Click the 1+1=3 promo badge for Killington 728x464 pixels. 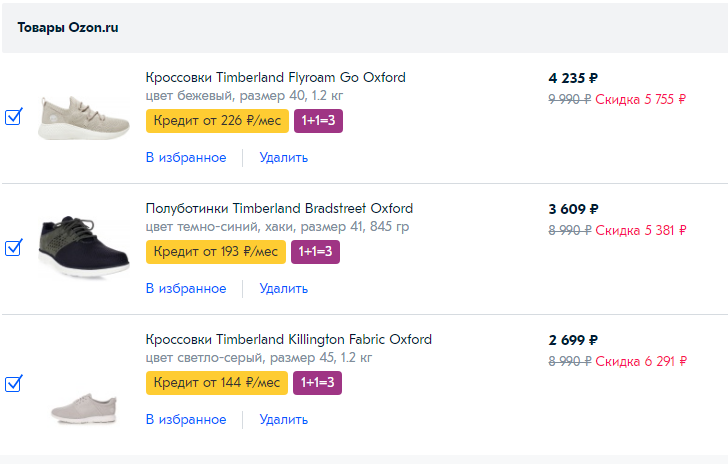(317, 383)
